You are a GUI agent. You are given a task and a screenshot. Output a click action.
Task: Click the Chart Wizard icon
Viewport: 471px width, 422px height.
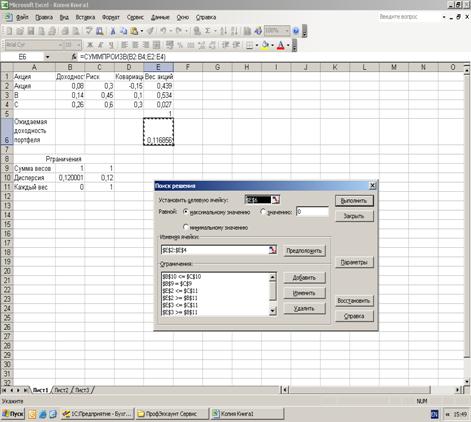247,31
